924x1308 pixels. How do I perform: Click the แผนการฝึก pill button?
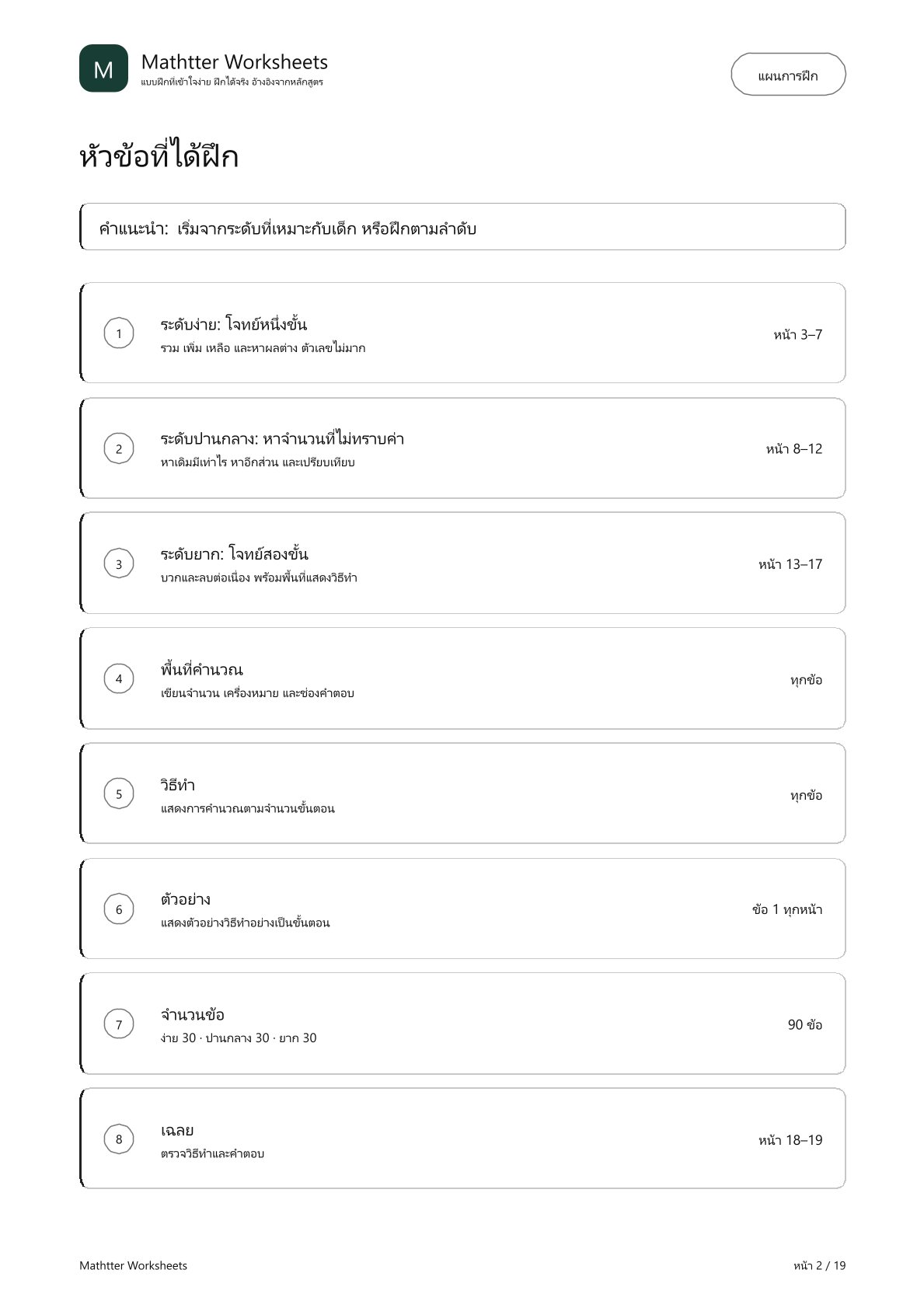[x=788, y=75]
